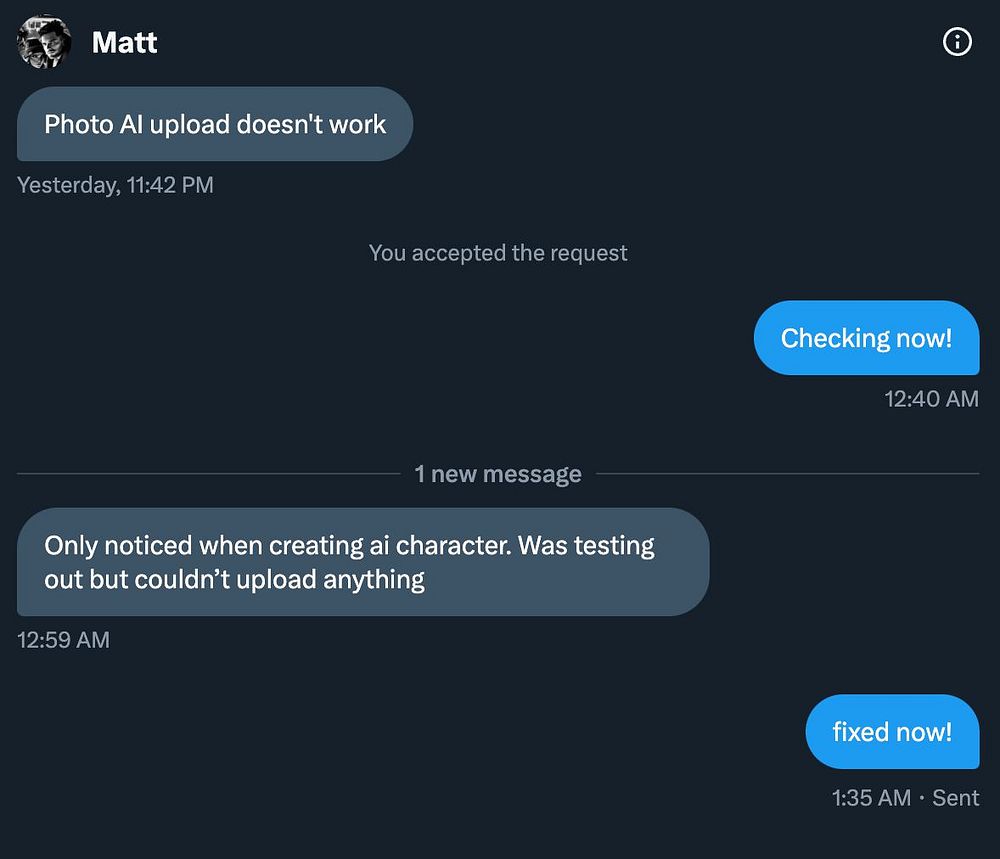Click the "Yesterday, 11:42 PM" timestamp

[x=115, y=185]
